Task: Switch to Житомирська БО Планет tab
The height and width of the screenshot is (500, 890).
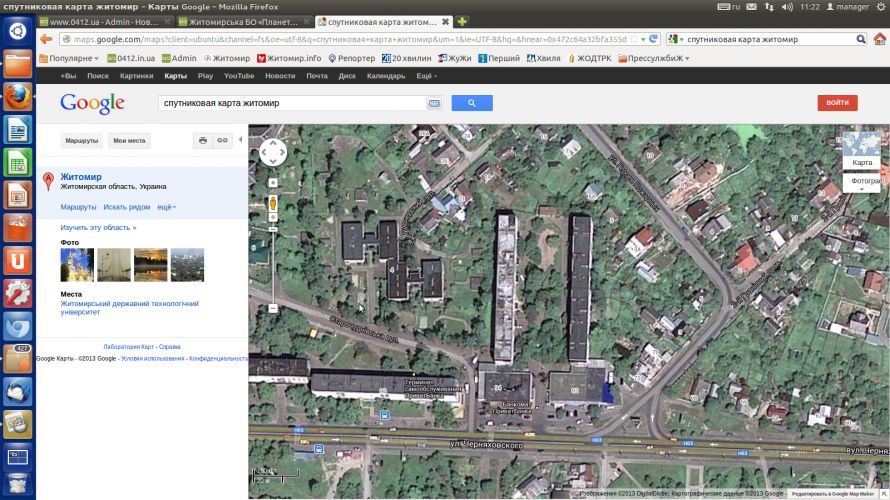Action: pyautogui.click(x=244, y=22)
